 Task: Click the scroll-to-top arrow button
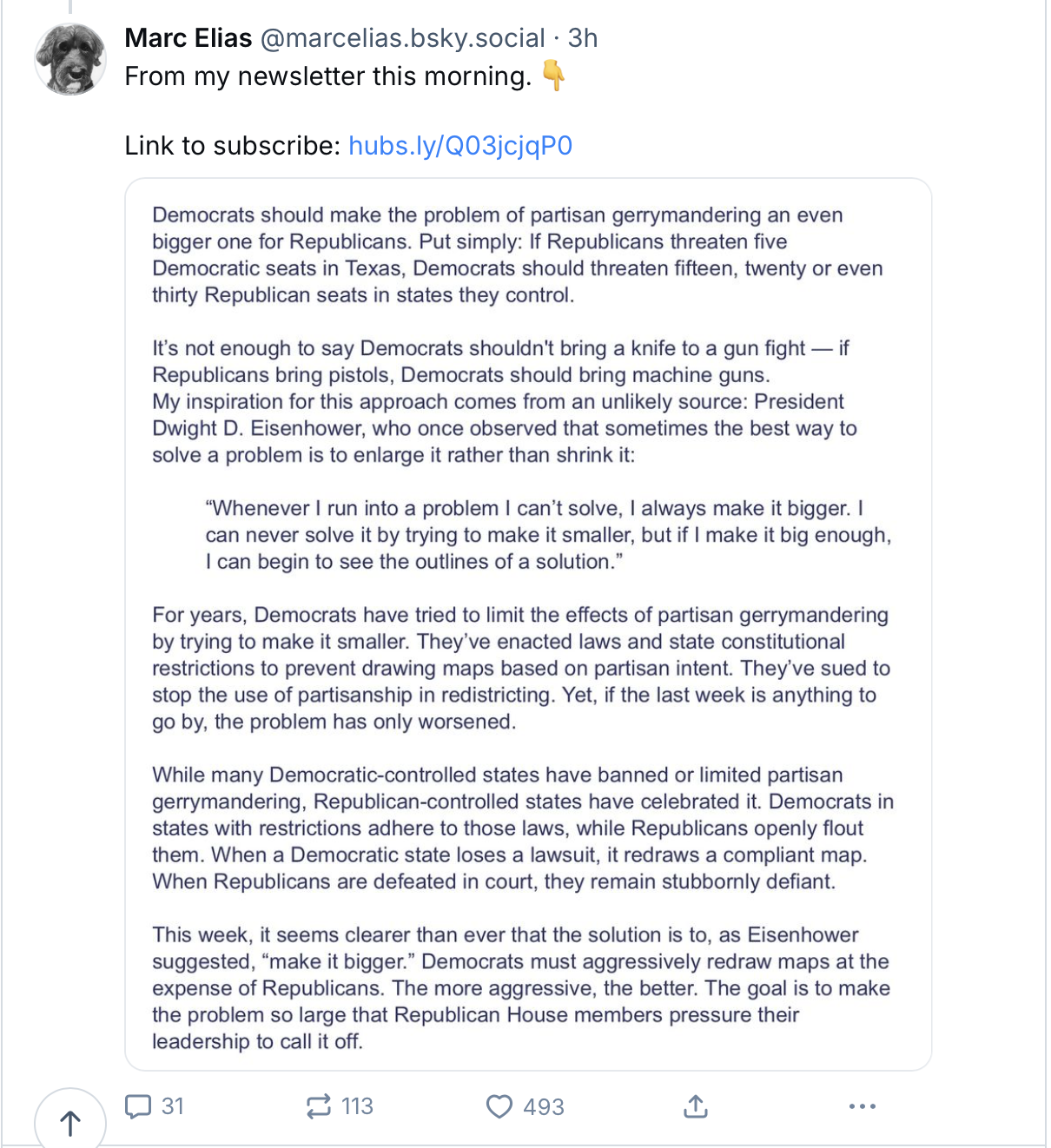[70, 1123]
